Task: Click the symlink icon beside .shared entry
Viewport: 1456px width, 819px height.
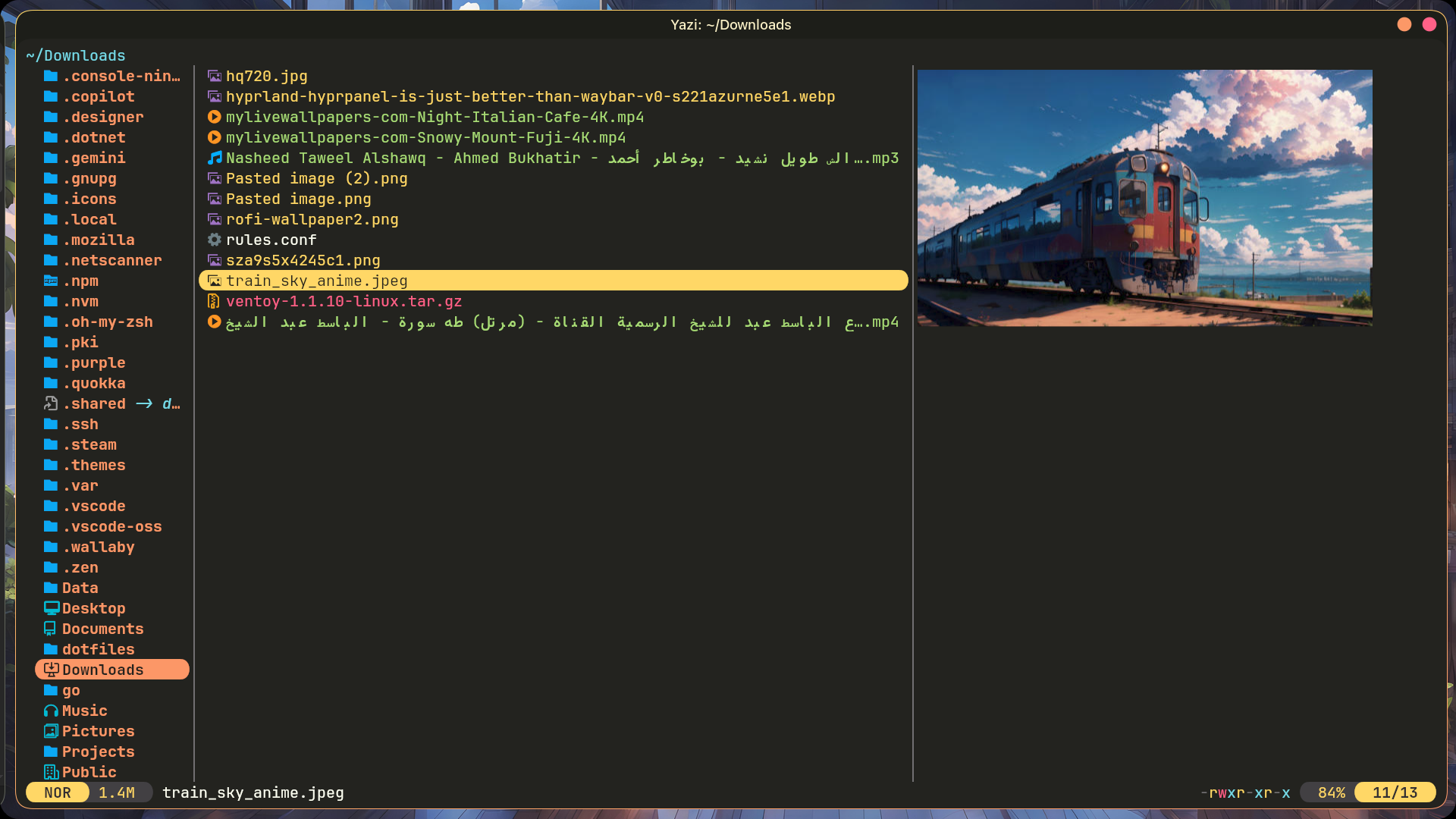Action: [51, 403]
